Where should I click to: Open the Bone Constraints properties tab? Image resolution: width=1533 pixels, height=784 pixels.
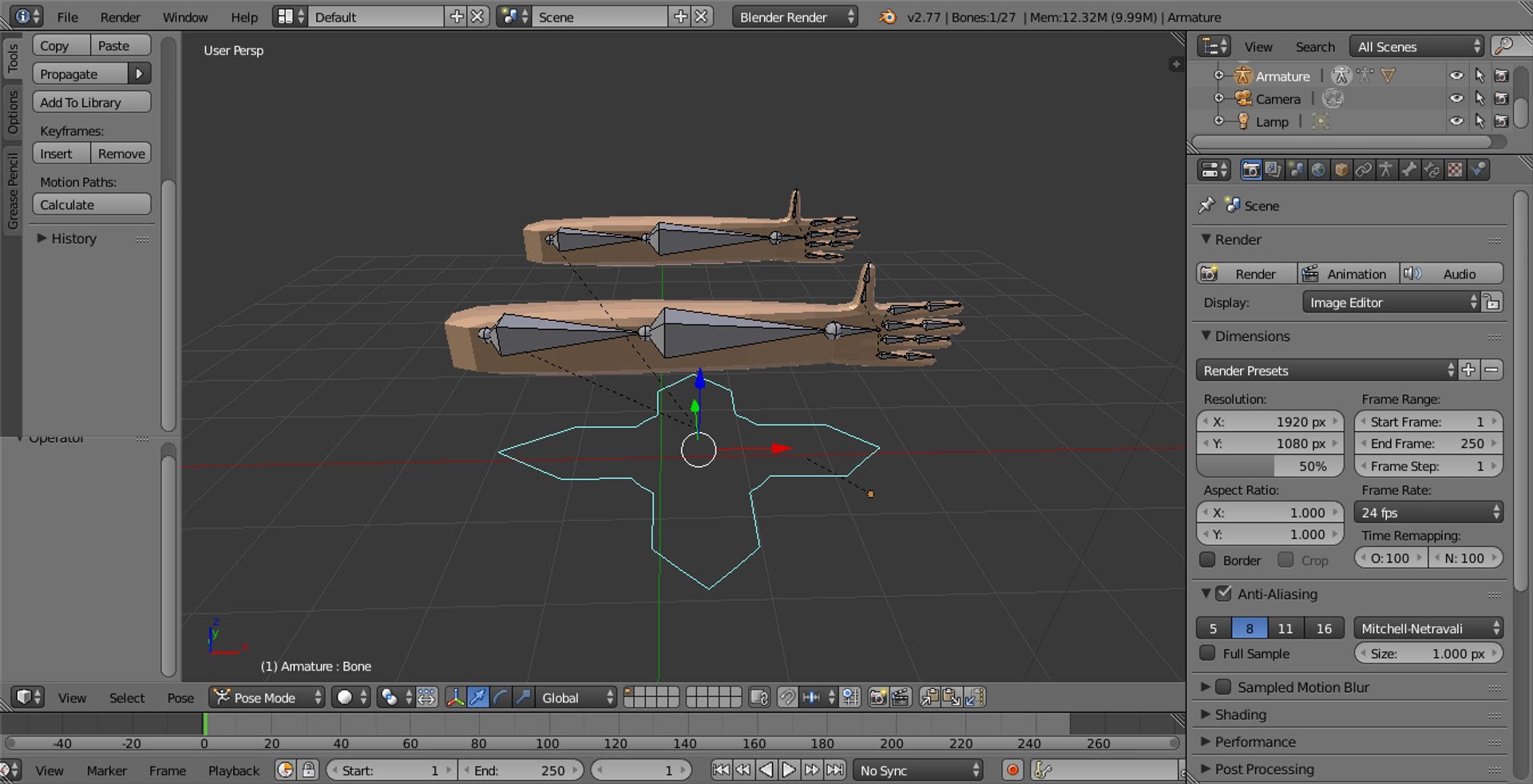coord(1432,169)
